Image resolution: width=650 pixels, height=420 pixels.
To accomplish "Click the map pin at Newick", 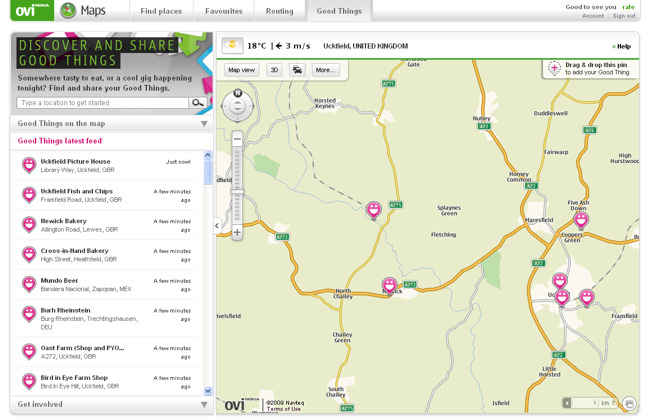I will click(x=389, y=286).
